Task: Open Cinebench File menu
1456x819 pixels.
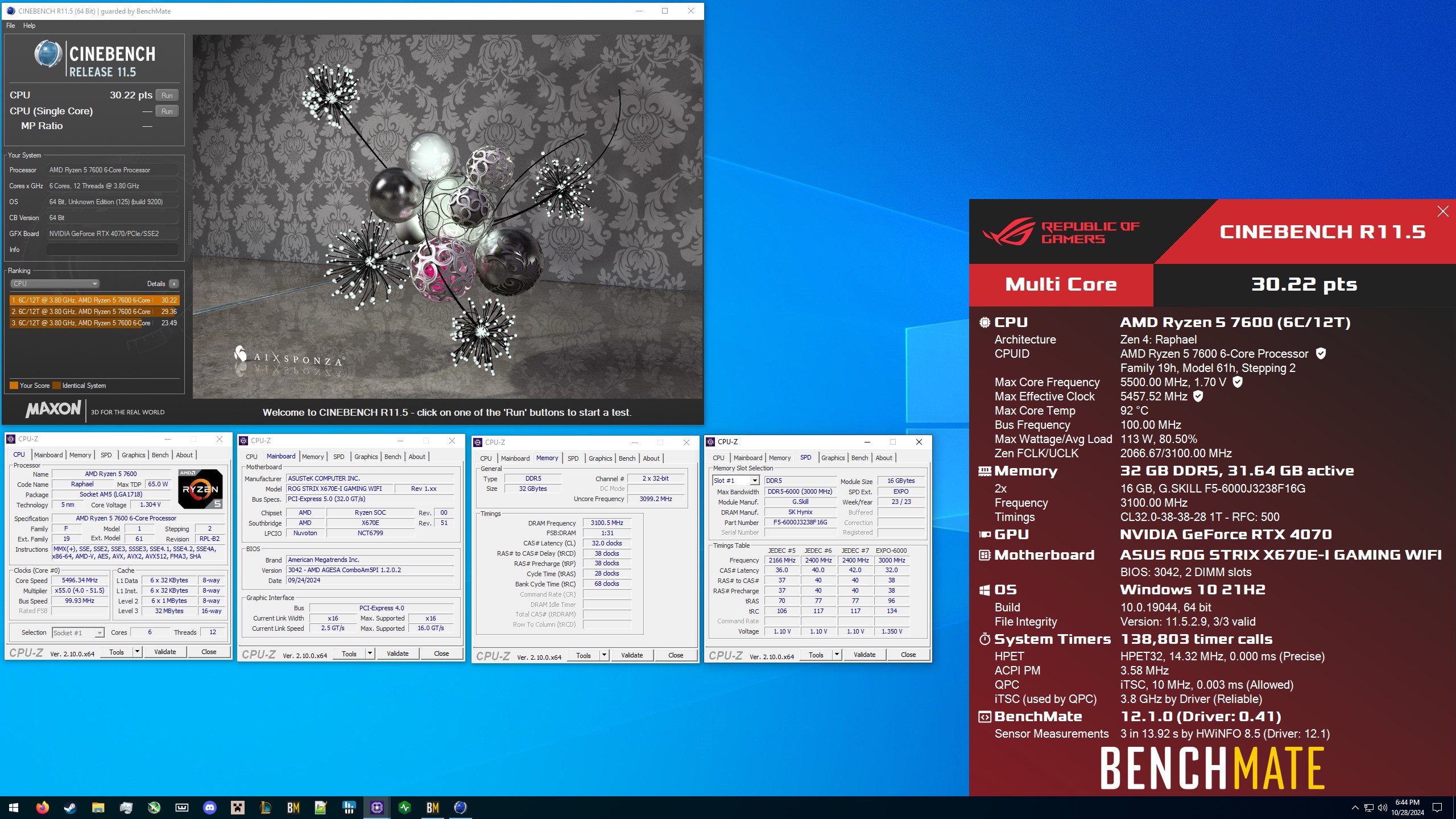Action: [x=11, y=26]
